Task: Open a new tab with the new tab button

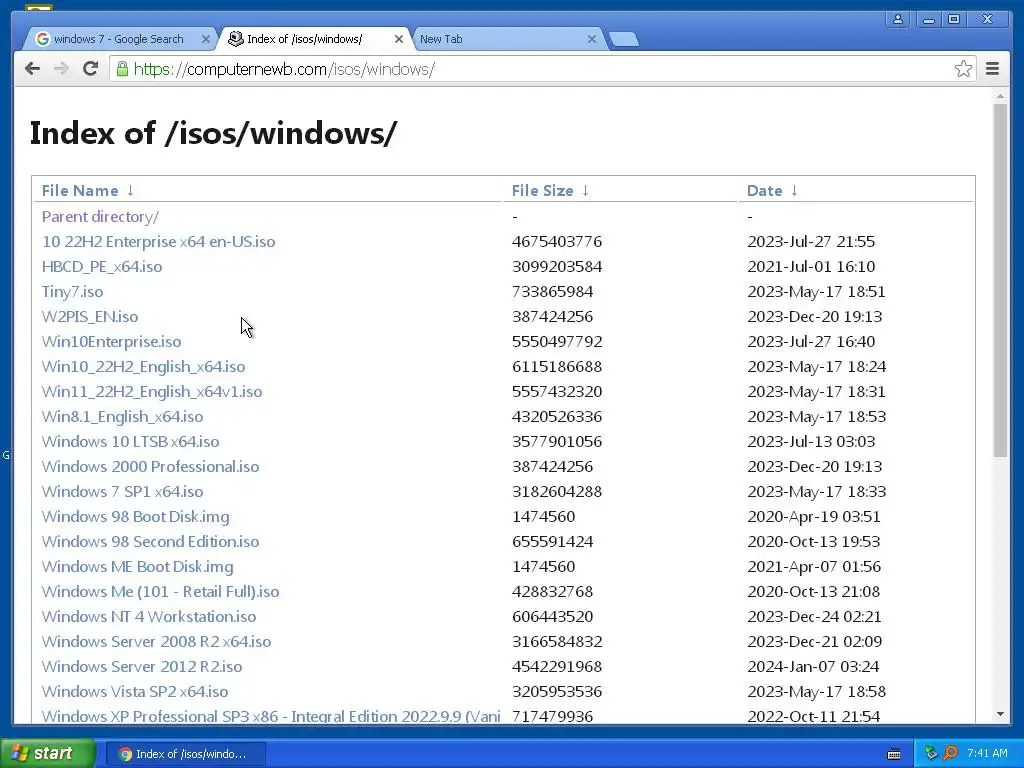Action: 624,40
